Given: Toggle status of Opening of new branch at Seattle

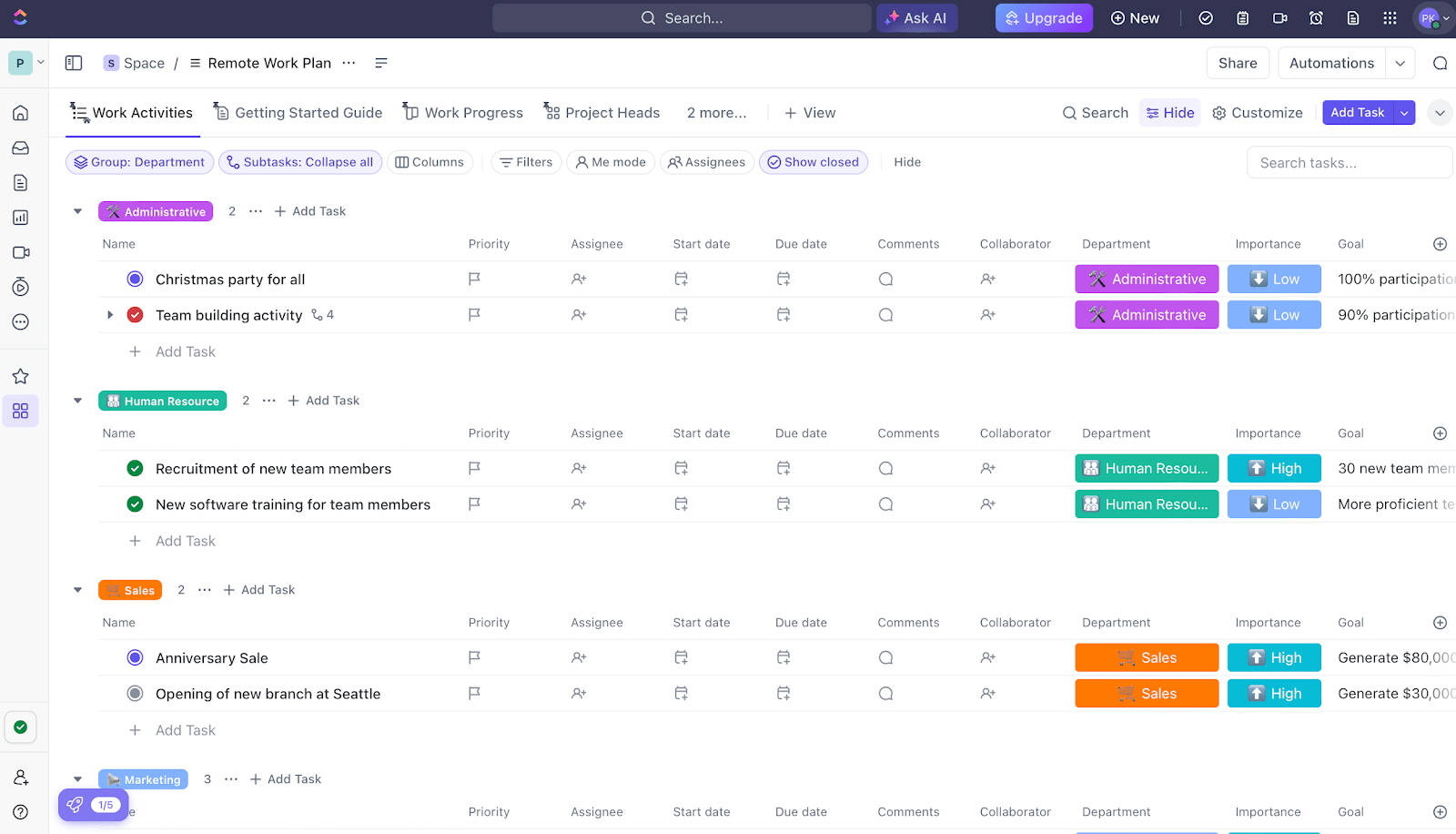Looking at the screenshot, I should (135, 694).
